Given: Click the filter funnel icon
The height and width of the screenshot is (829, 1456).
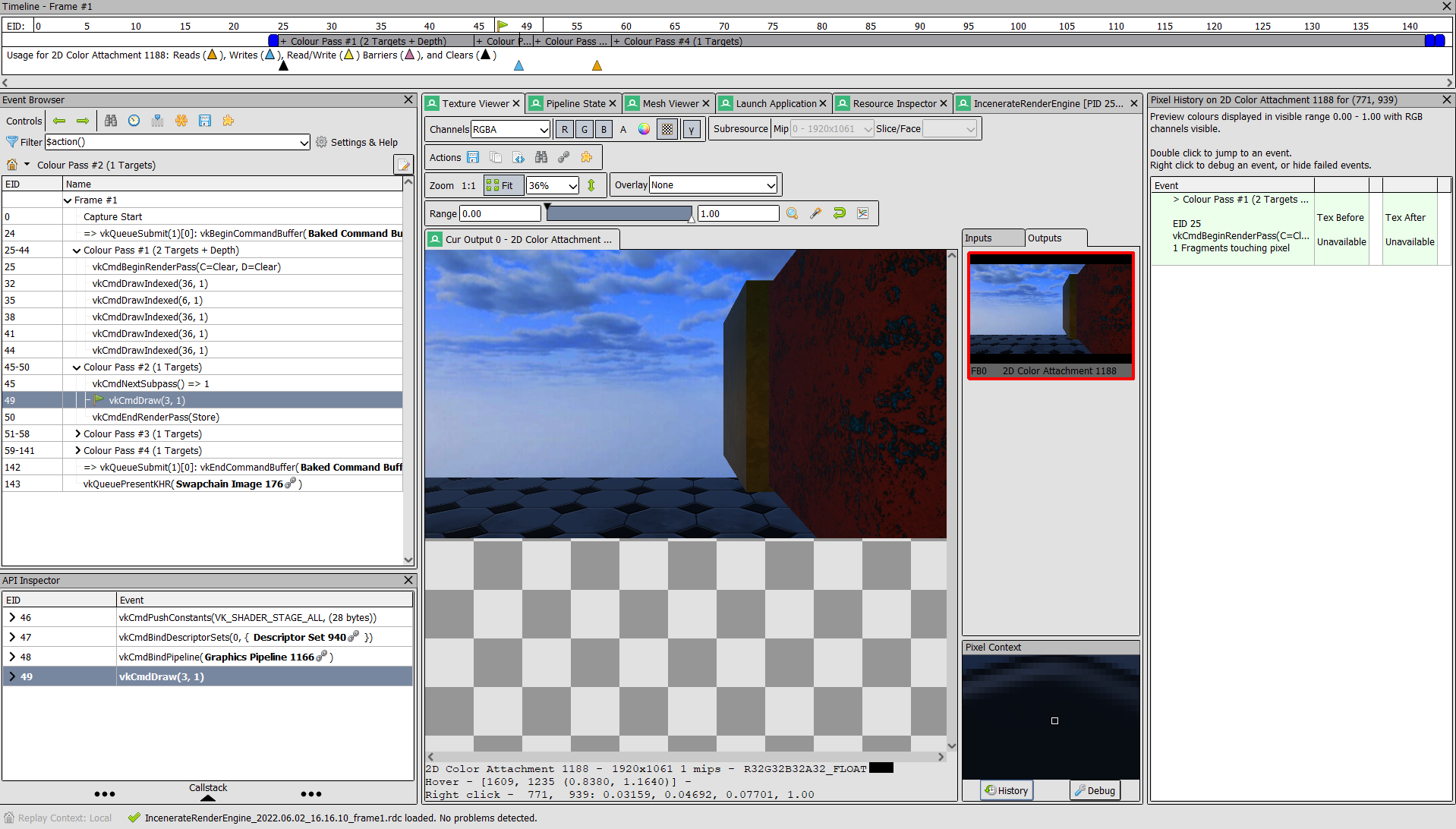Looking at the screenshot, I should [12, 142].
